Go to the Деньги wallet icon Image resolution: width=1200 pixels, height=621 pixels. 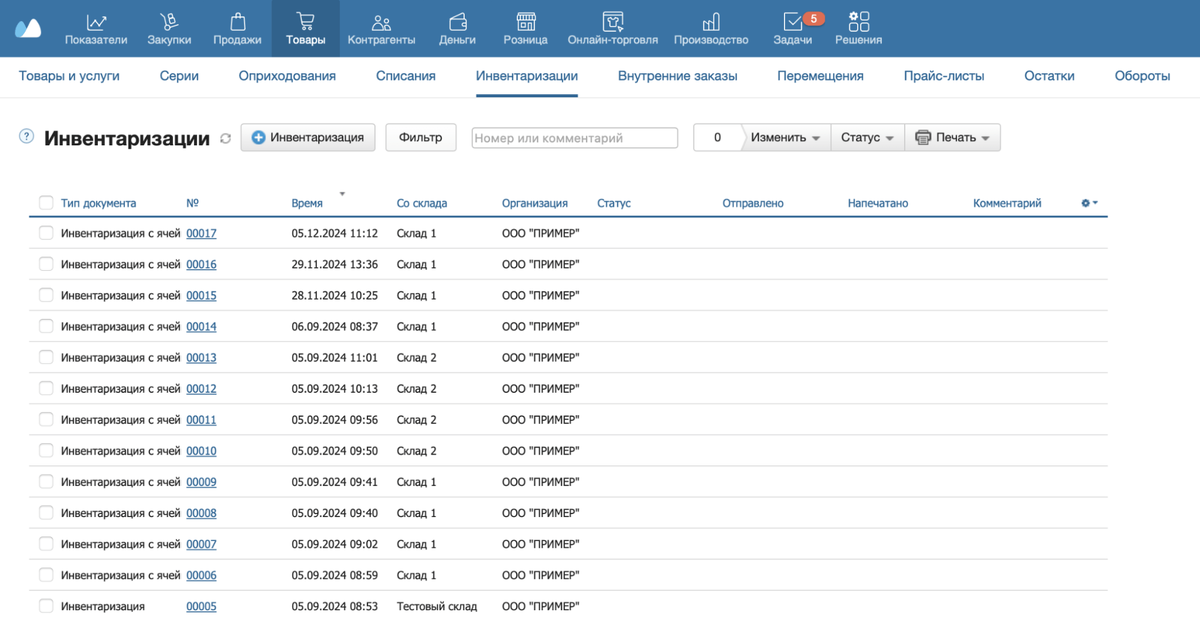tap(457, 22)
